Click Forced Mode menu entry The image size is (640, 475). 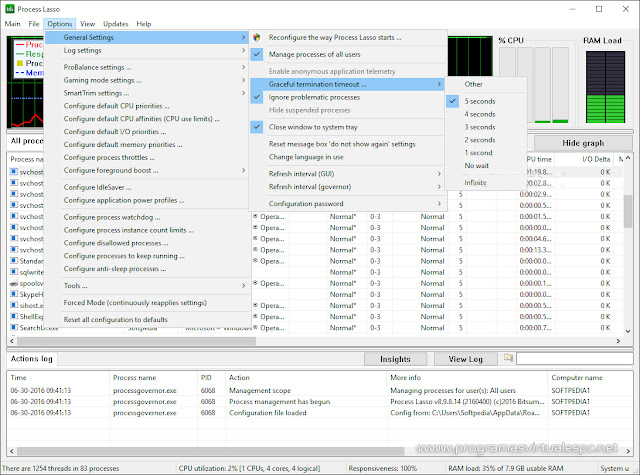tap(147, 303)
